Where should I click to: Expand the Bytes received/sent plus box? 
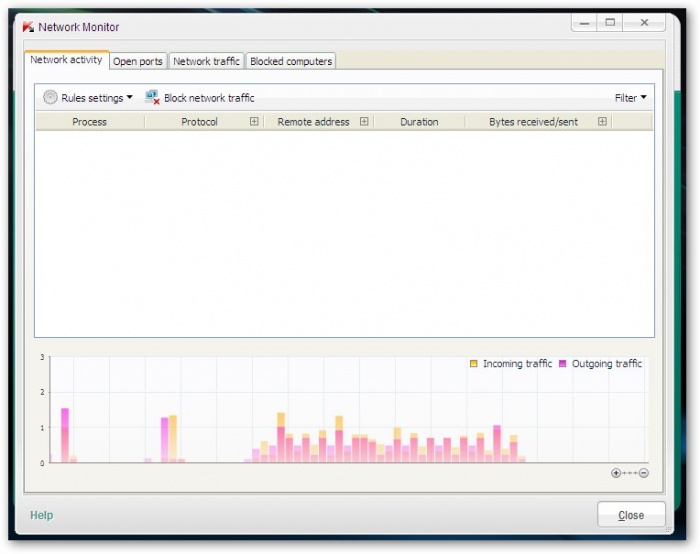602,121
